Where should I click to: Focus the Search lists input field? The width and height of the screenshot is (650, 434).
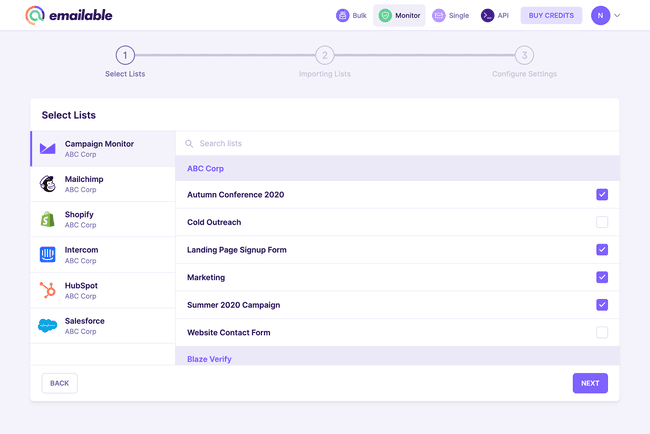tap(400, 144)
